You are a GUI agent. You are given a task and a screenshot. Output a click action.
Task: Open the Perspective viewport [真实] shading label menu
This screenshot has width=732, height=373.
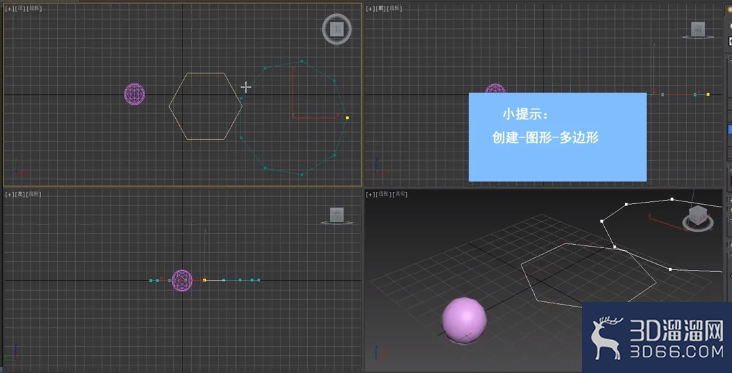click(x=401, y=194)
